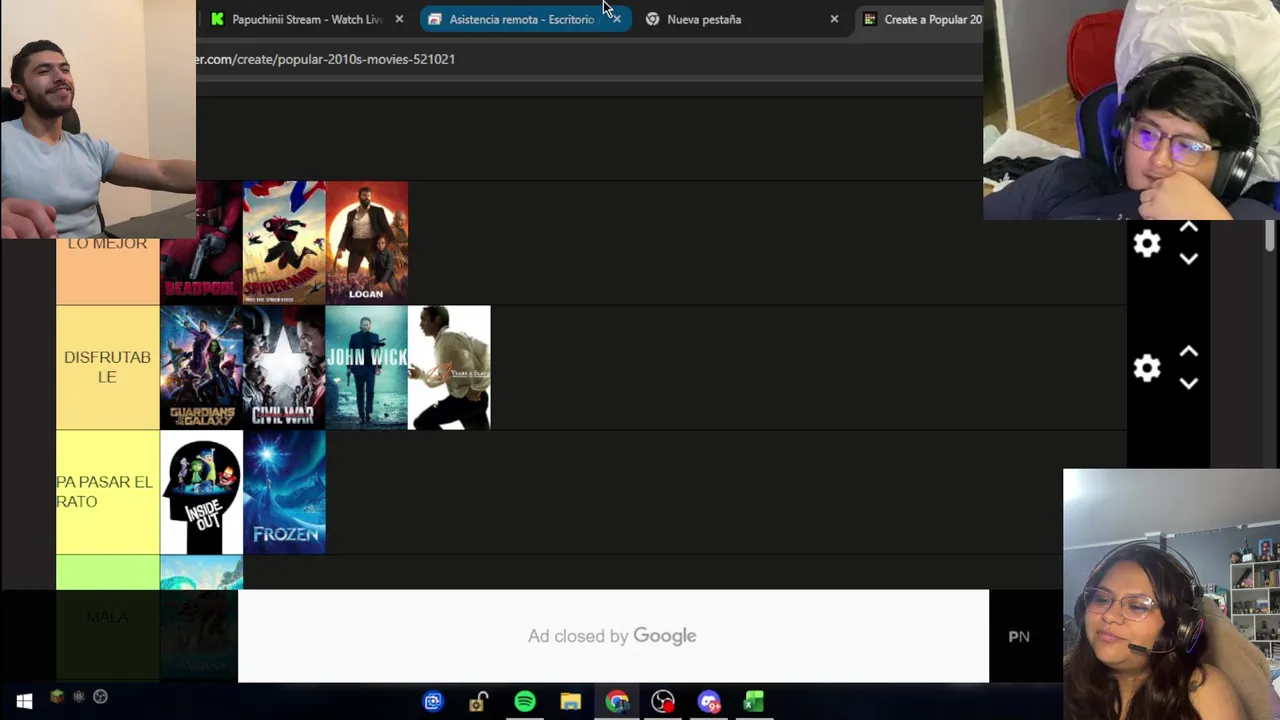Open the Steam-like circular taskbar icon
Viewport: 1280px width, 720px height.
(x=100, y=697)
